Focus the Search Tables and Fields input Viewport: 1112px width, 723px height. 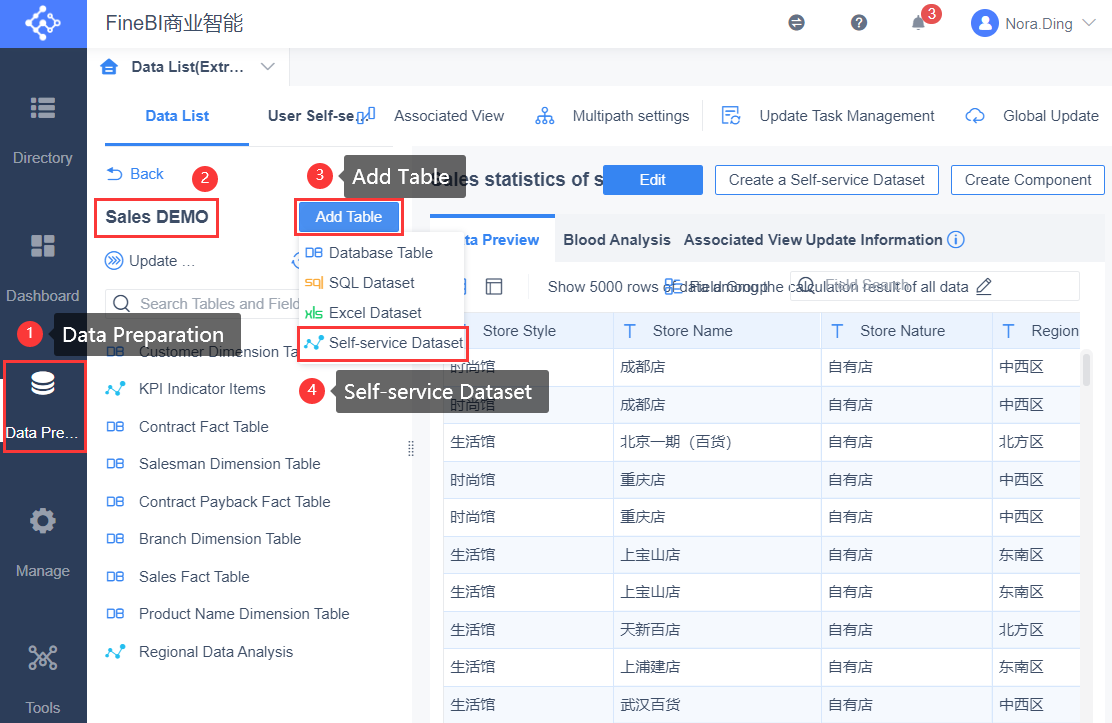coord(202,304)
